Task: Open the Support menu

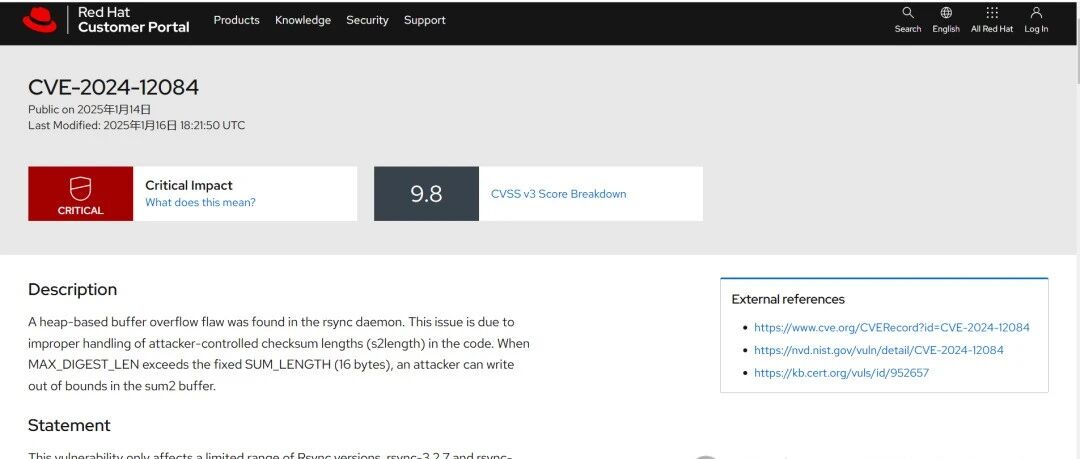Action: click(424, 20)
